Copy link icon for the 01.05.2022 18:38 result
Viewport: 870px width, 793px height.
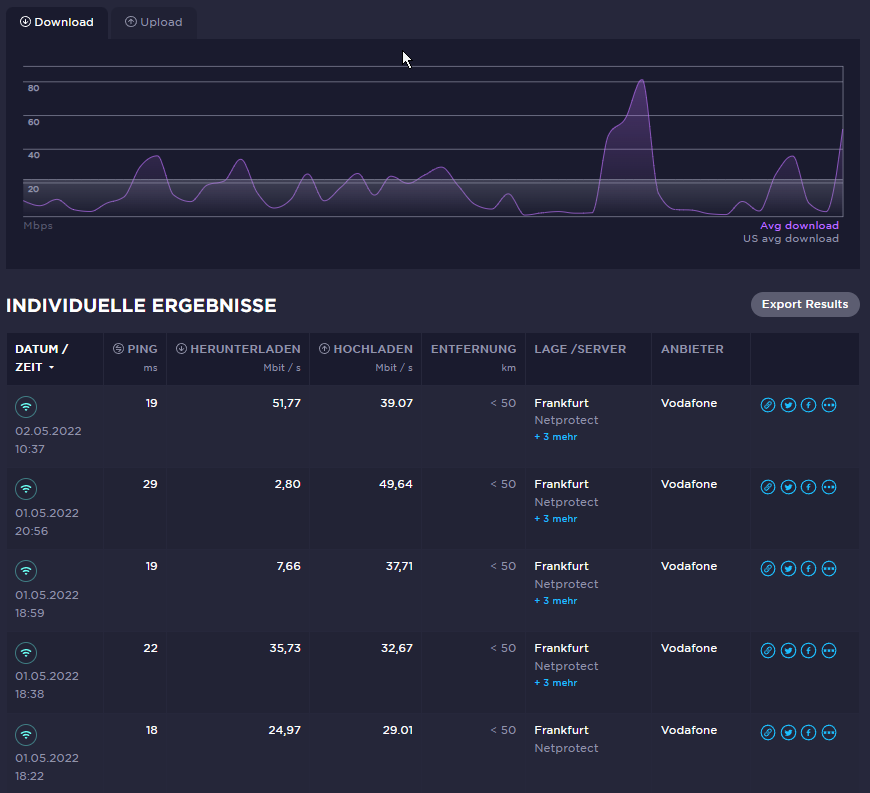[768, 651]
